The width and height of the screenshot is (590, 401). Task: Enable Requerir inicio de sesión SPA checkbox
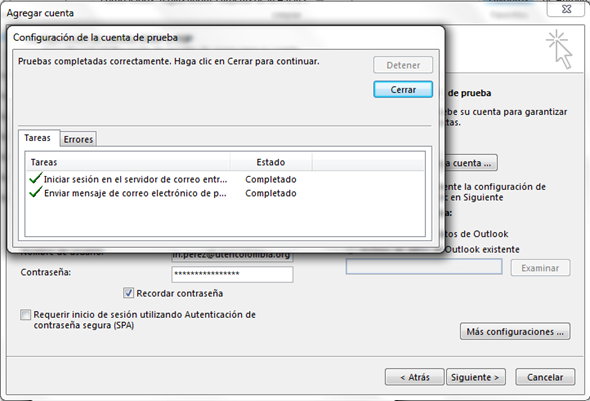26,314
